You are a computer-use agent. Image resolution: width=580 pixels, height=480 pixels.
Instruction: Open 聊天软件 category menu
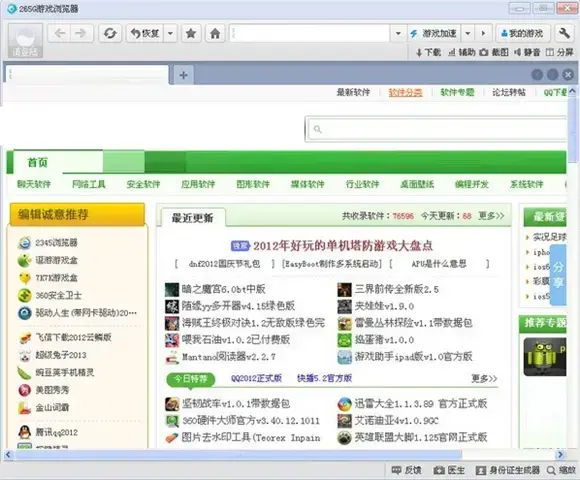coord(34,184)
